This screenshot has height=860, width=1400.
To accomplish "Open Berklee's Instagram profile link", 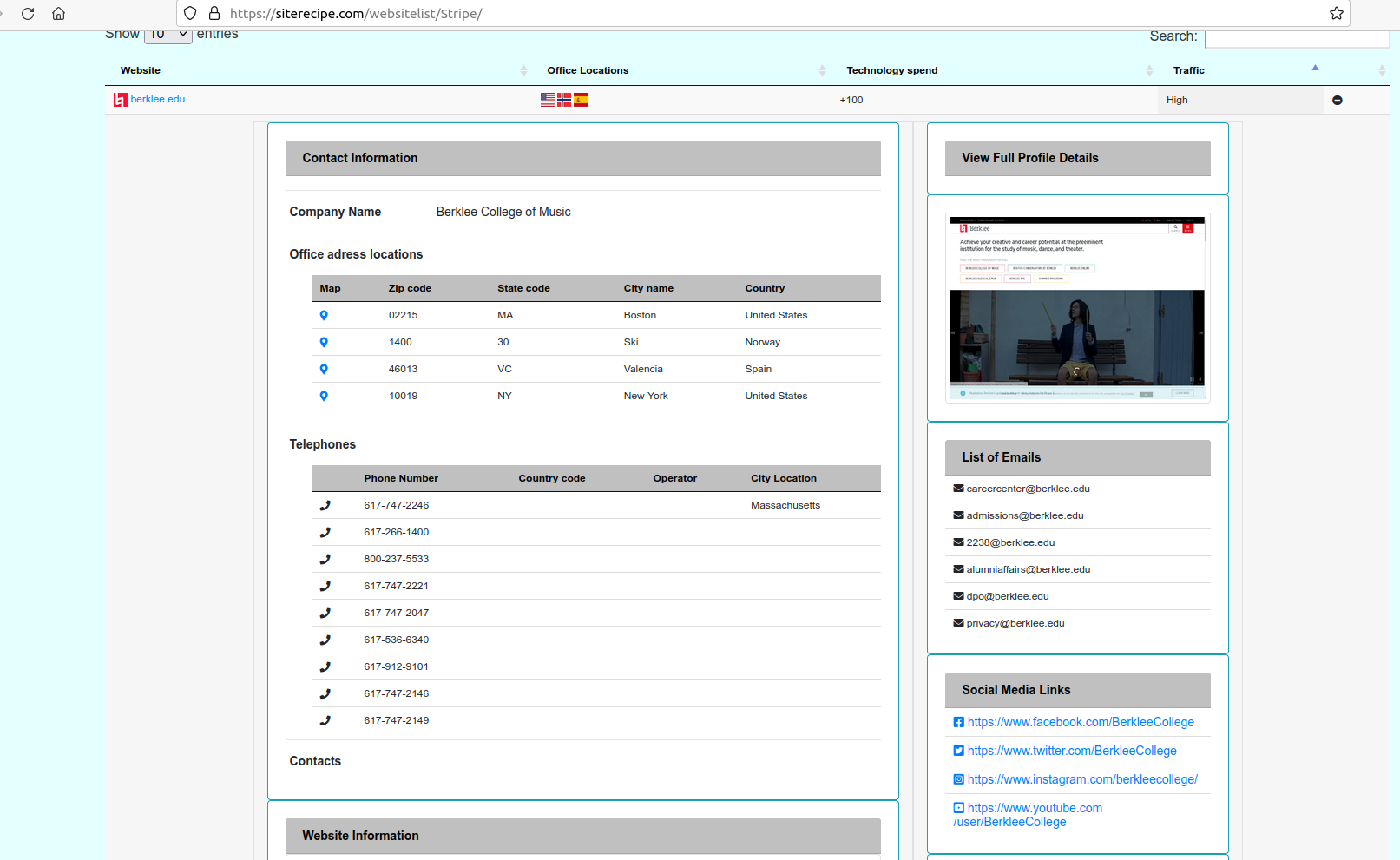I will pyautogui.click(x=1082, y=779).
